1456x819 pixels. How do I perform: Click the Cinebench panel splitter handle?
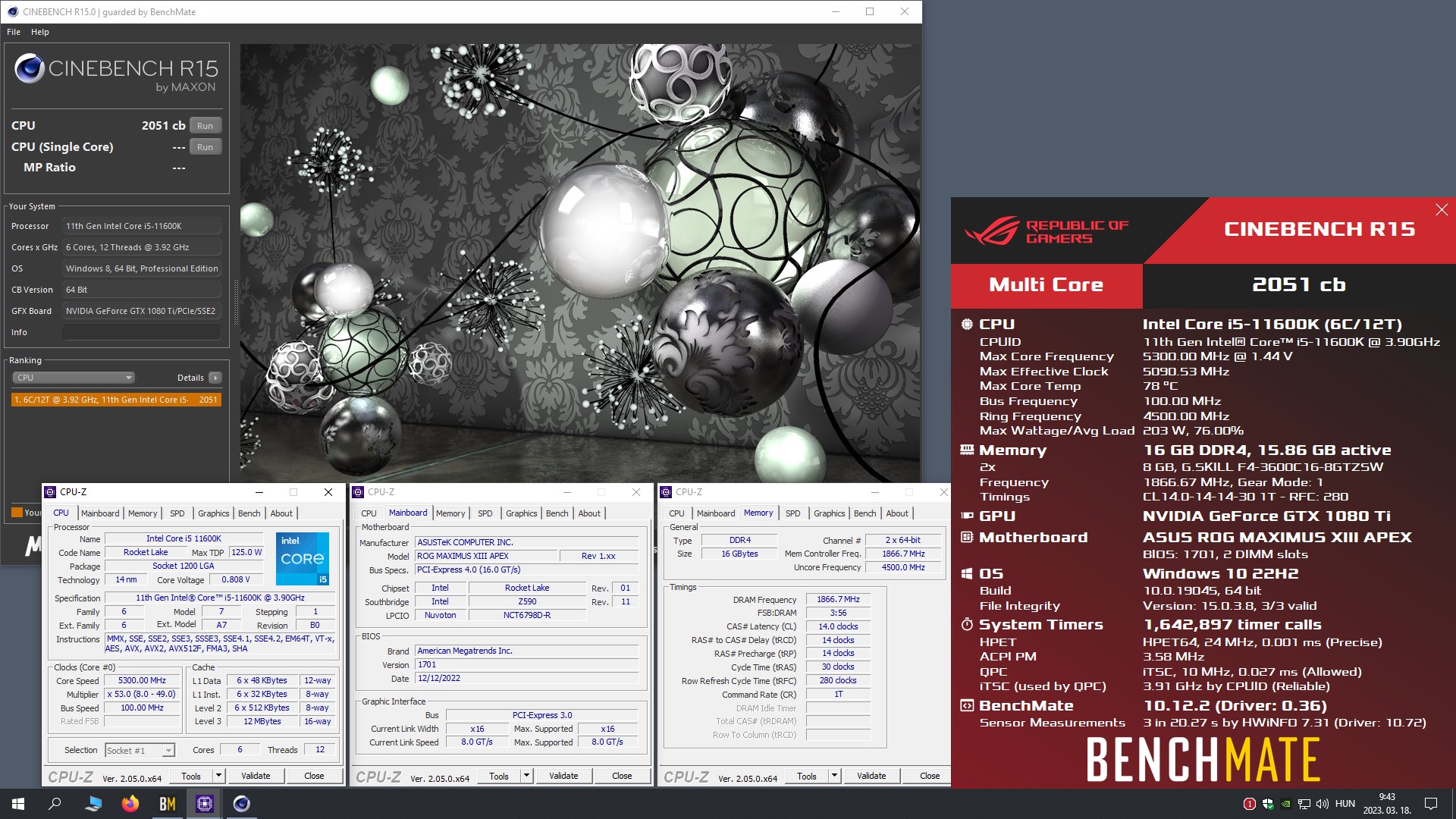[235, 302]
